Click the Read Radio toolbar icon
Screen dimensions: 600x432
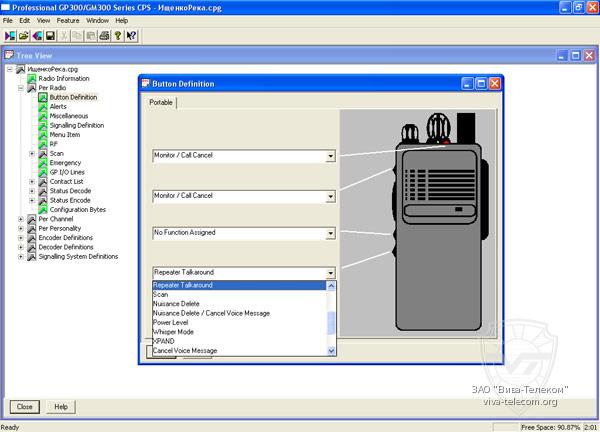(11, 35)
